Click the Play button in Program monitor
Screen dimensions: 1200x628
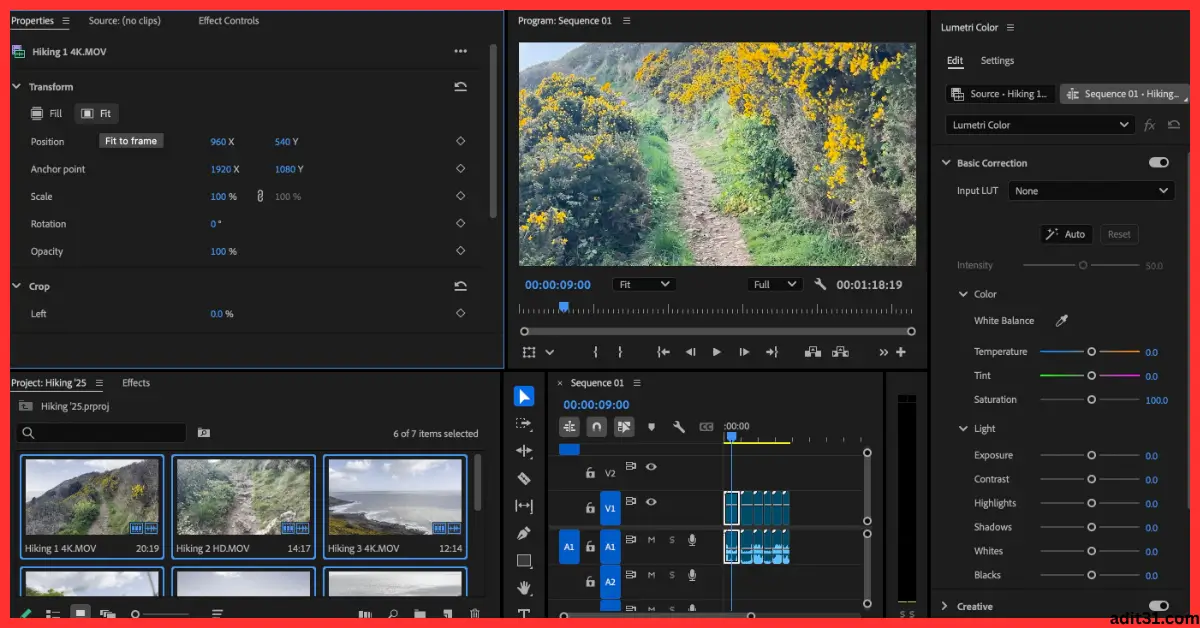tap(716, 352)
